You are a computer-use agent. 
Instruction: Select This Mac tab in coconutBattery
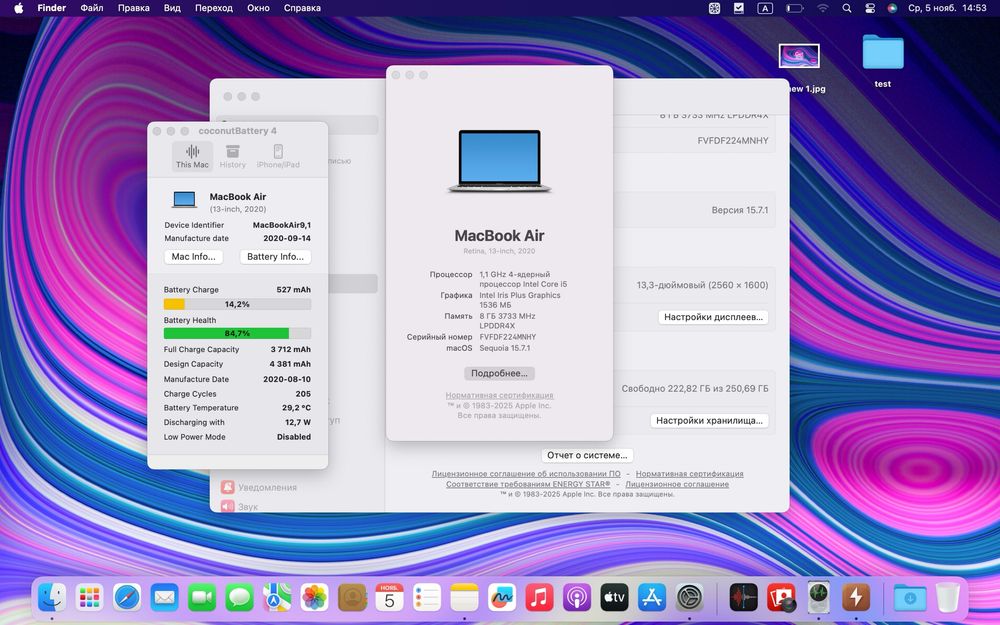click(192, 156)
